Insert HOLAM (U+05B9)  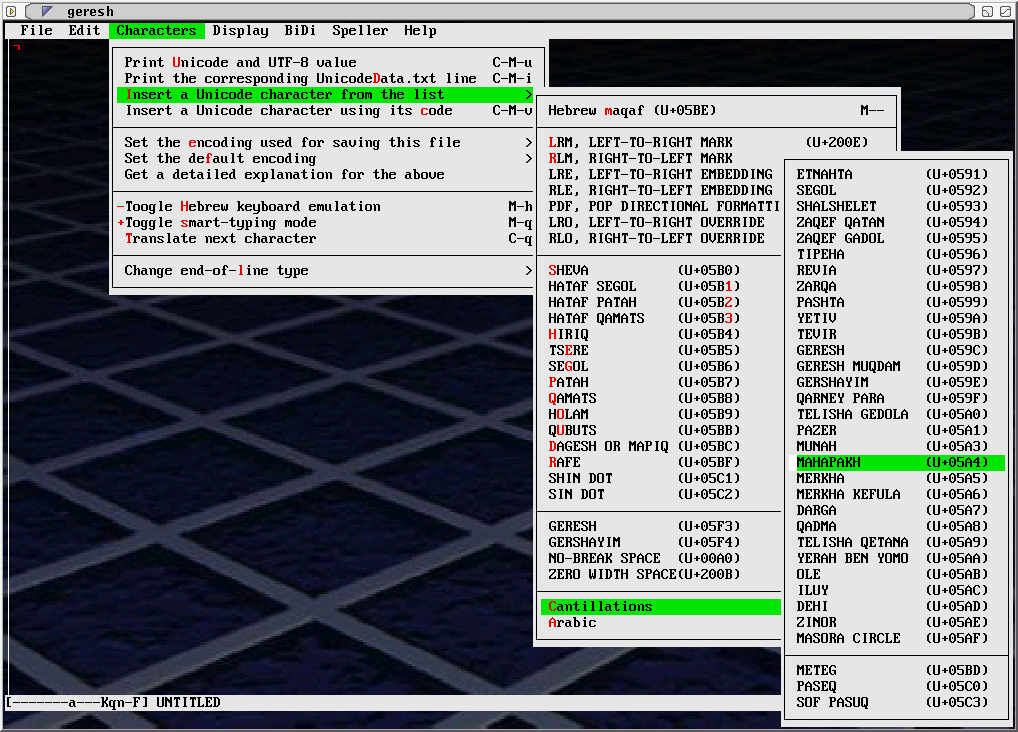pyautogui.click(x=661, y=414)
